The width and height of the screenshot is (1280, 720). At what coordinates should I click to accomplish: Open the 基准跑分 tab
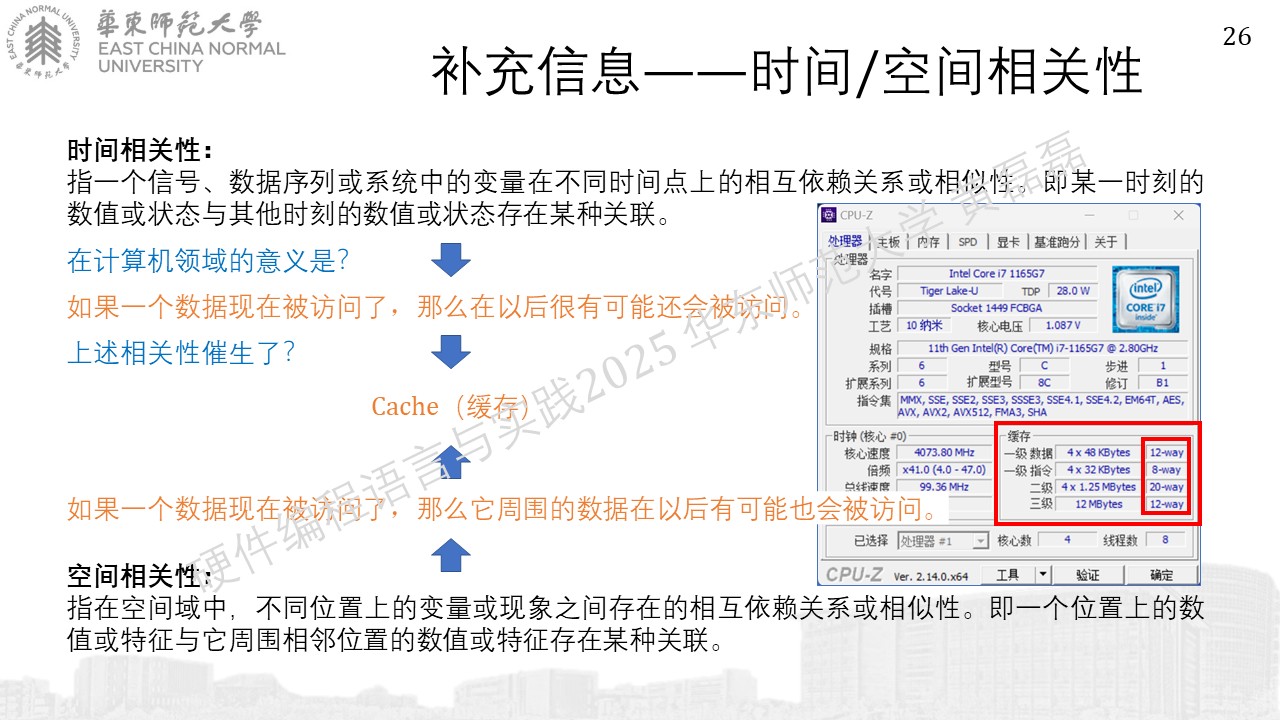(1057, 242)
